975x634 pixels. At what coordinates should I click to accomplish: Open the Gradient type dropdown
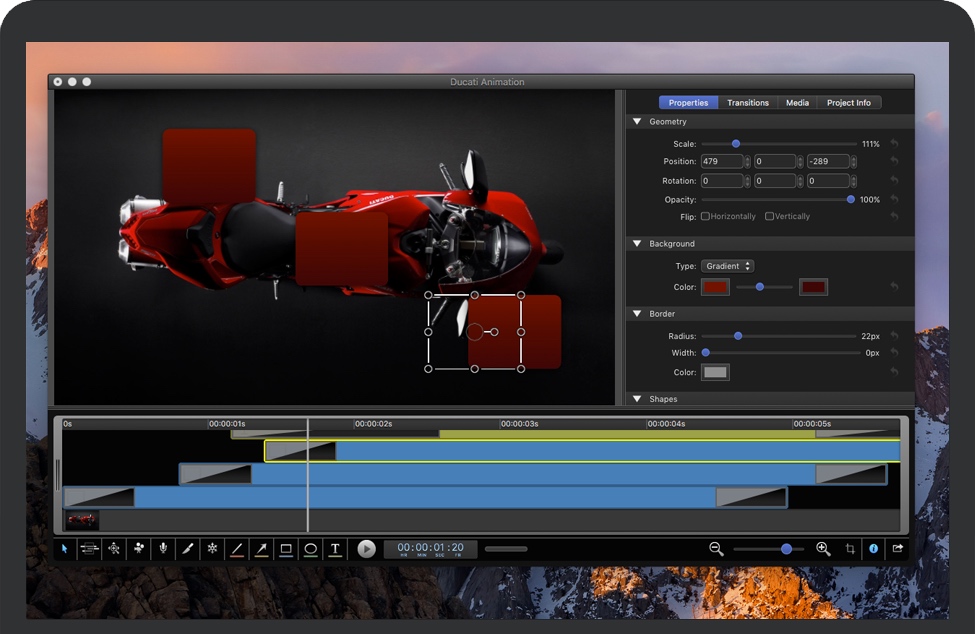coord(727,266)
